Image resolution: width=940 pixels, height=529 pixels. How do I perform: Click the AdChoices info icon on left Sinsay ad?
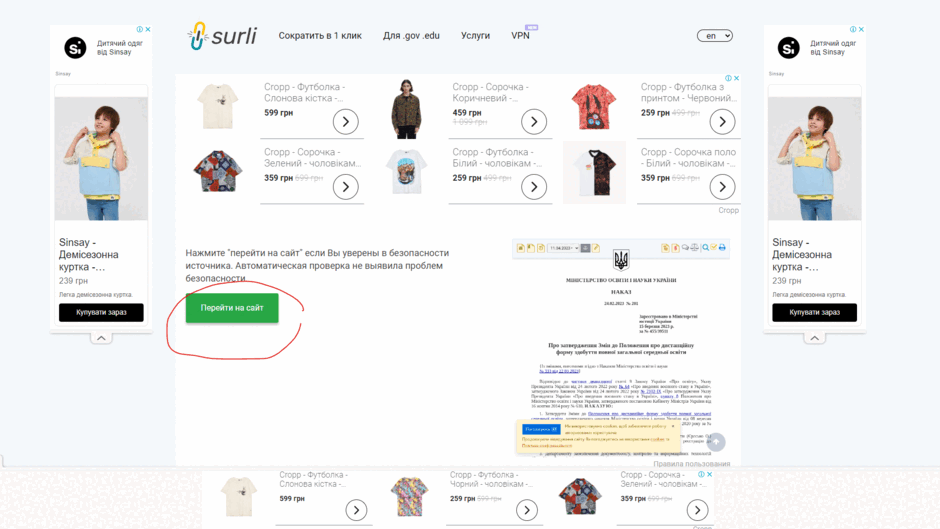pos(140,29)
